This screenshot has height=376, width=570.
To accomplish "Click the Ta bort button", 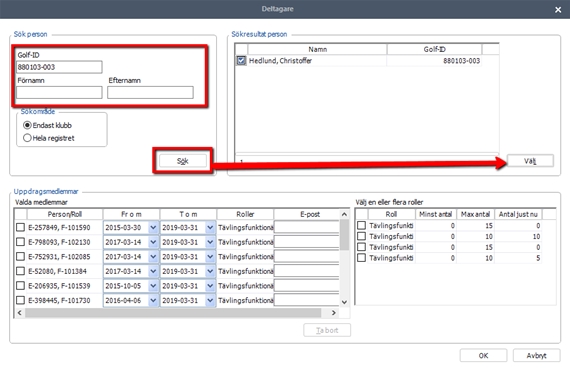I will coord(327,330).
